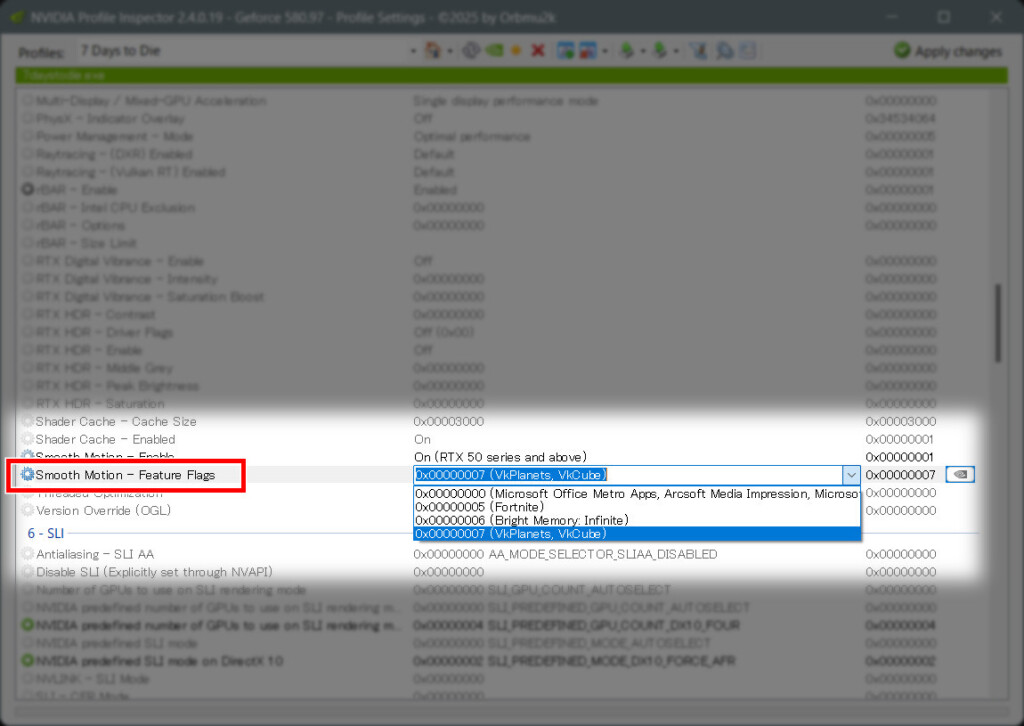The image size is (1024, 726).
Task: Click the Feature Flags combo box arrow
Action: click(x=850, y=475)
